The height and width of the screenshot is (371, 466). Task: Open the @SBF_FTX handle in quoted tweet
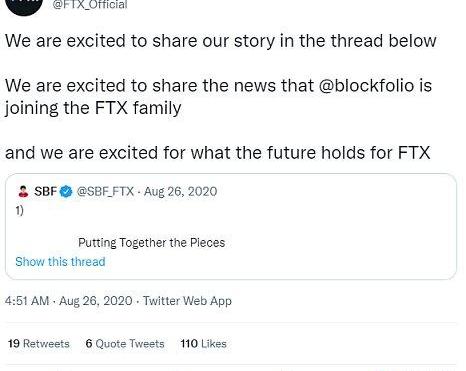(x=105, y=192)
